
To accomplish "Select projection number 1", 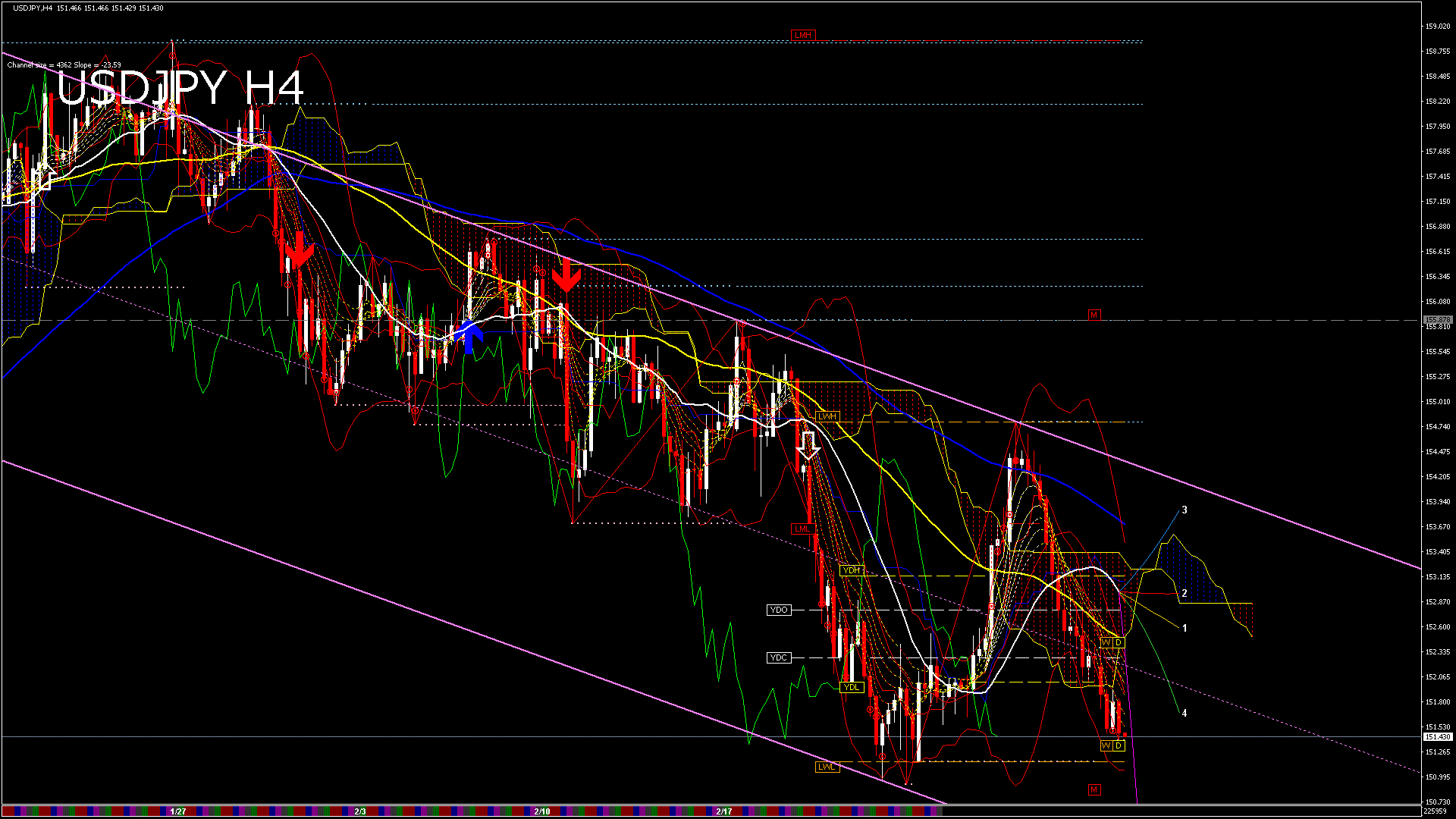I will 1185,628.
